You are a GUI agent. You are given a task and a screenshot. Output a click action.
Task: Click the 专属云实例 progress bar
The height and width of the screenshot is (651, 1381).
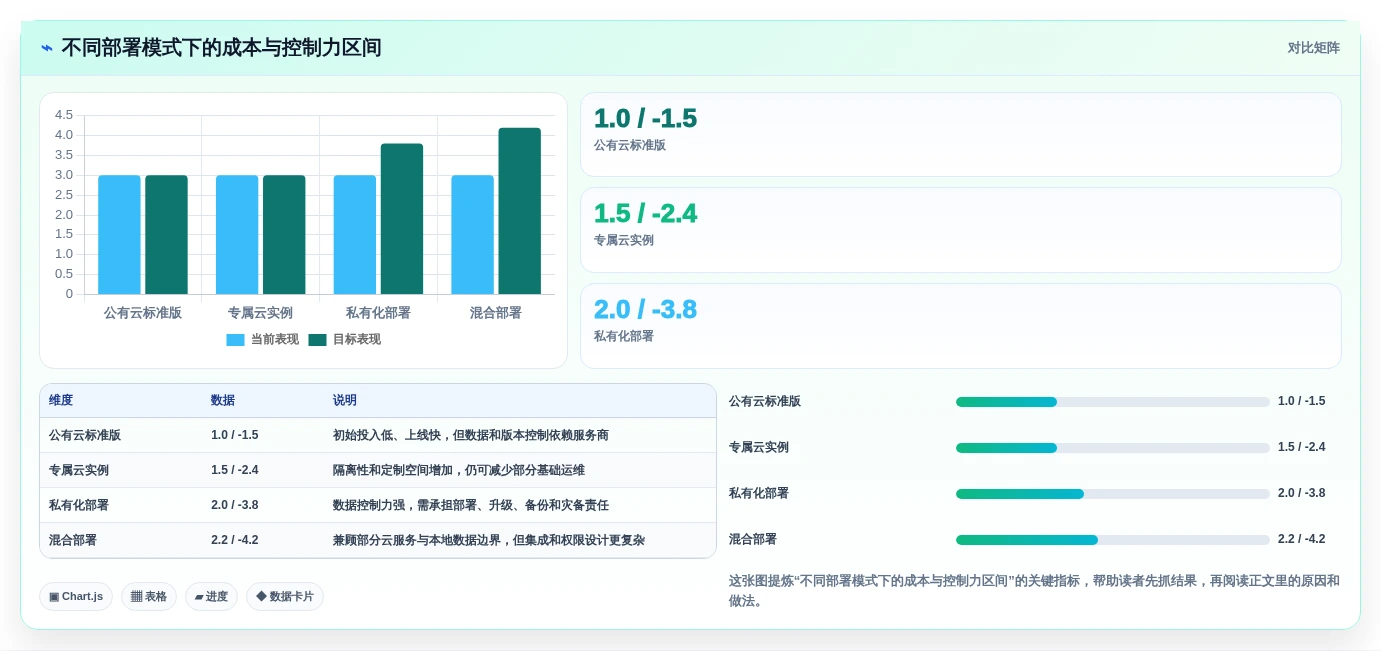[1112, 448]
